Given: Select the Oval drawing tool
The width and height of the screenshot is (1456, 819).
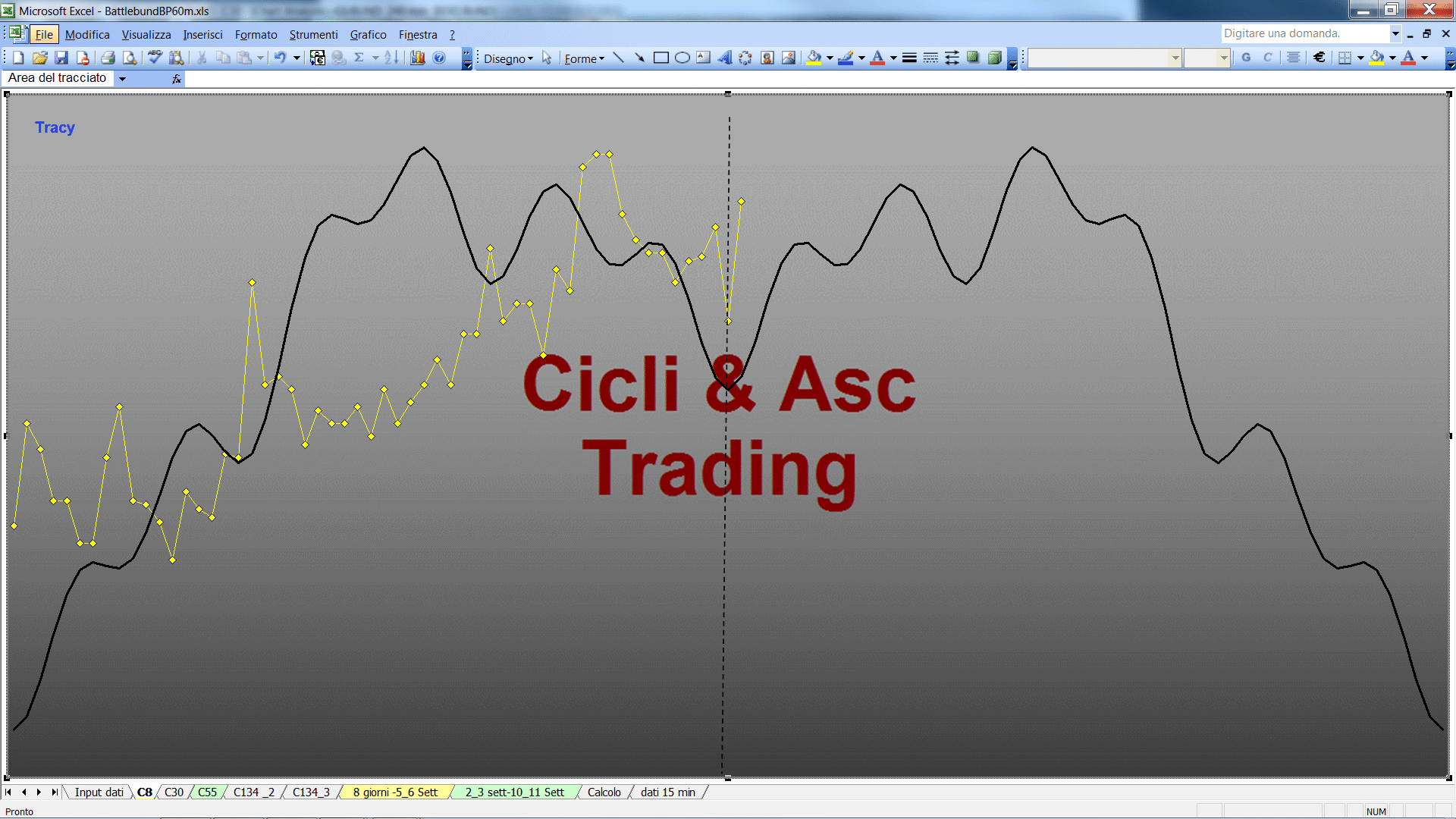Looking at the screenshot, I should [x=682, y=58].
